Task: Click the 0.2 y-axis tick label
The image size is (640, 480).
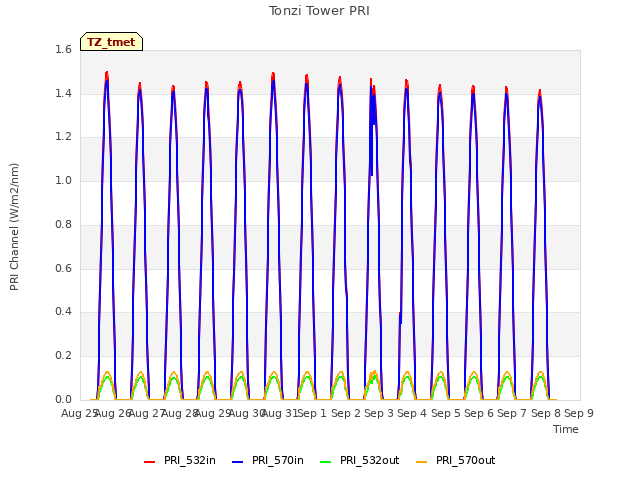Action: (x=63, y=356)
